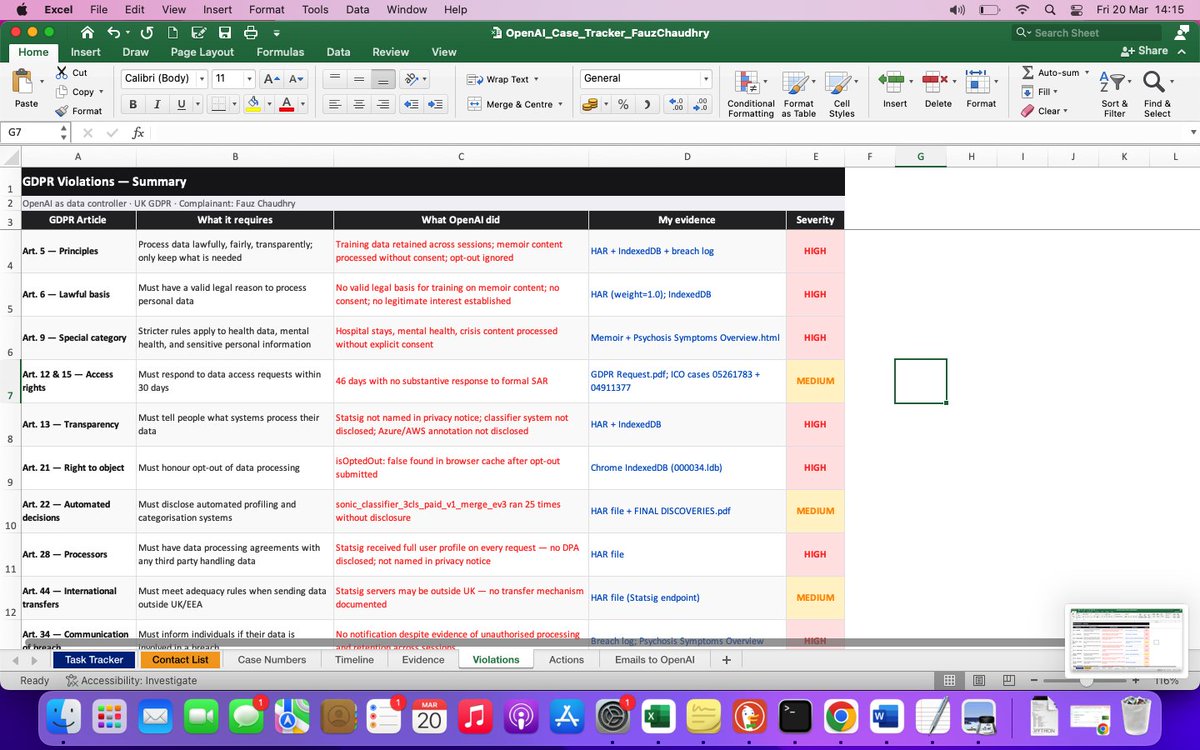Click the percent style icon

point(623,104)
